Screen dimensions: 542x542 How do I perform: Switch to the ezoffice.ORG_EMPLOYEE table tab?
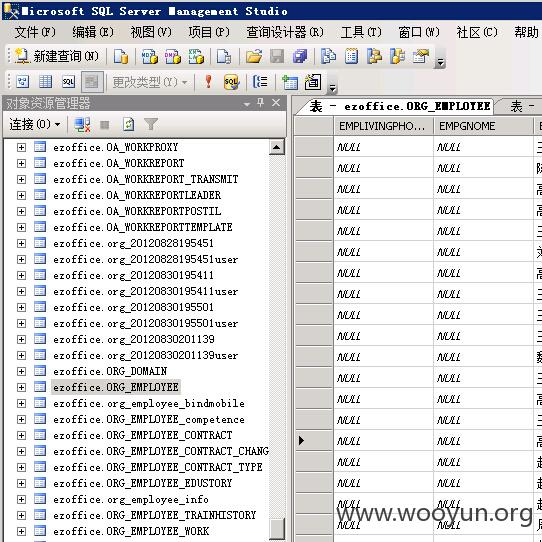(399, 106)
